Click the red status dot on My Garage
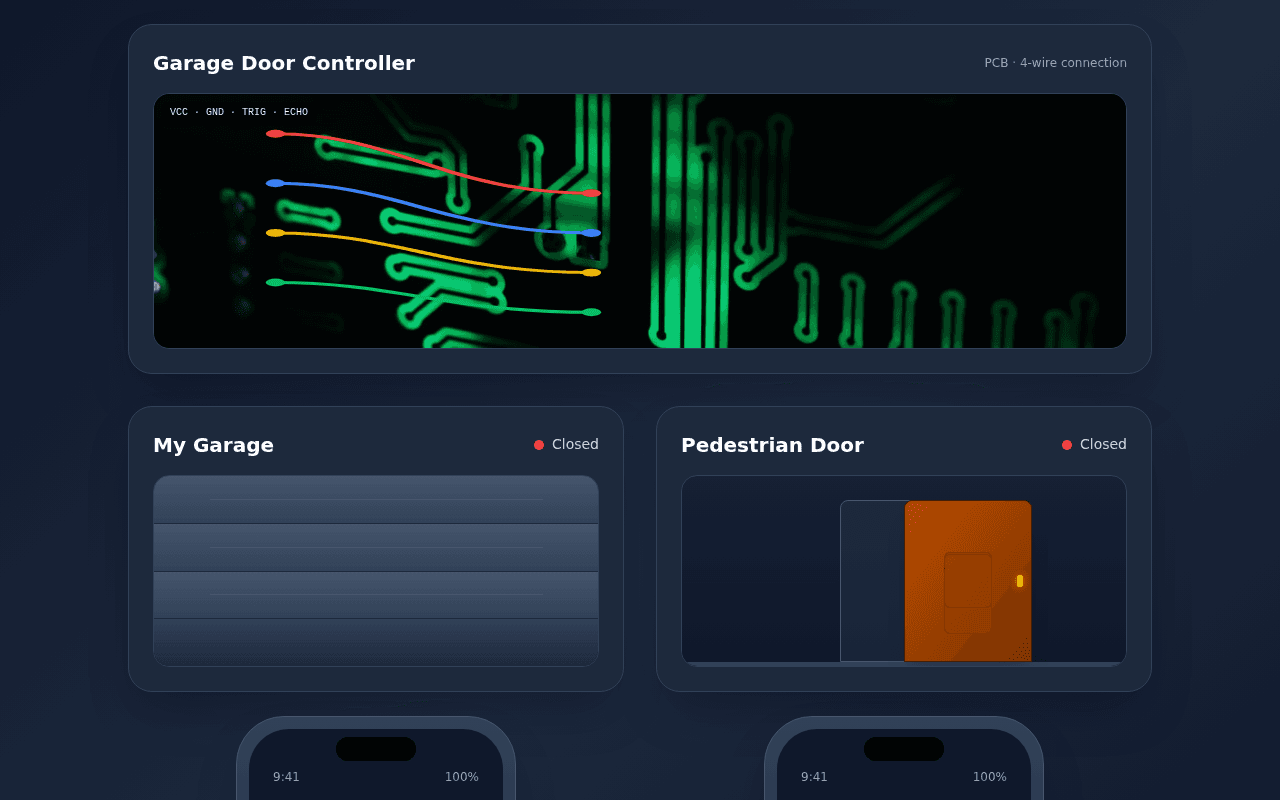This screenshot has height=800, width=1280. pos(539,445)
